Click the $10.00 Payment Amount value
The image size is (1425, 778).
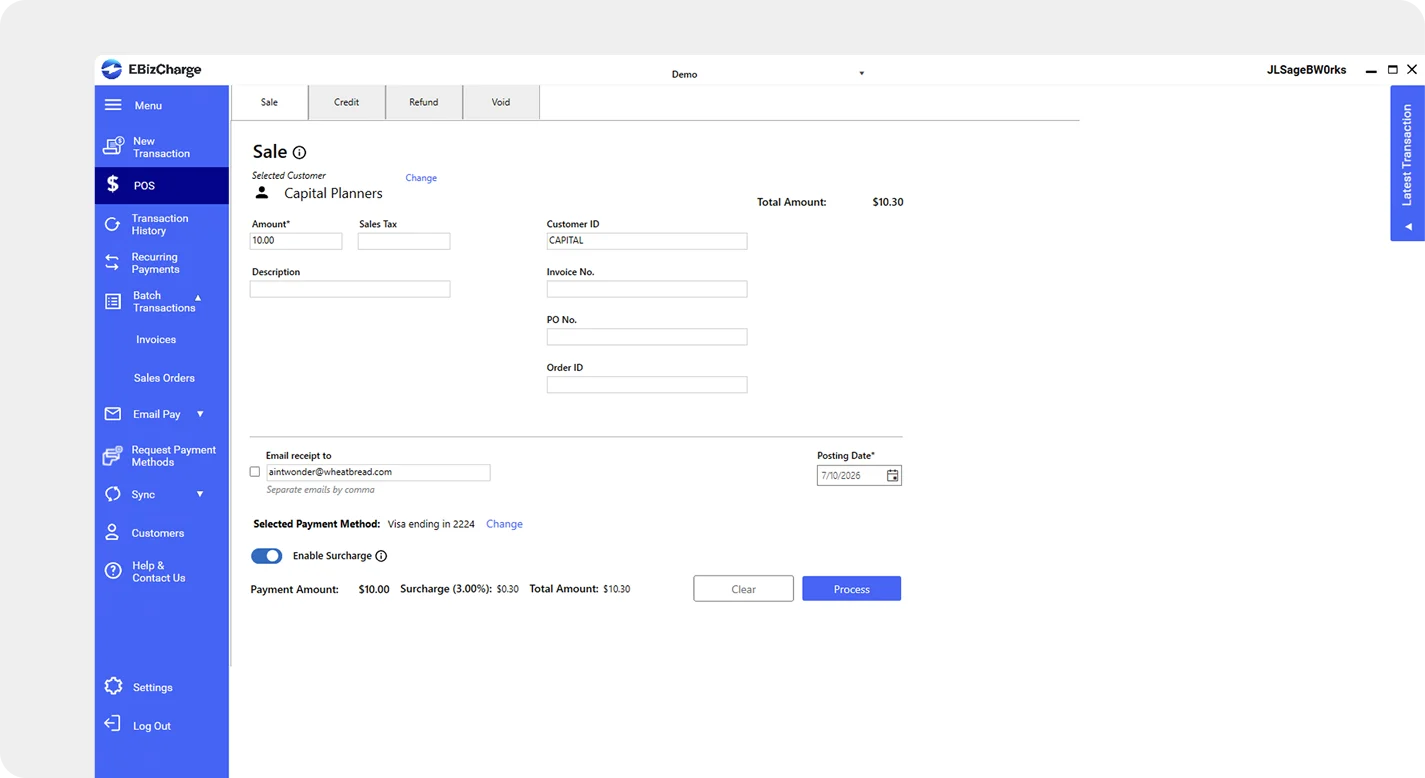pos(374,589)
